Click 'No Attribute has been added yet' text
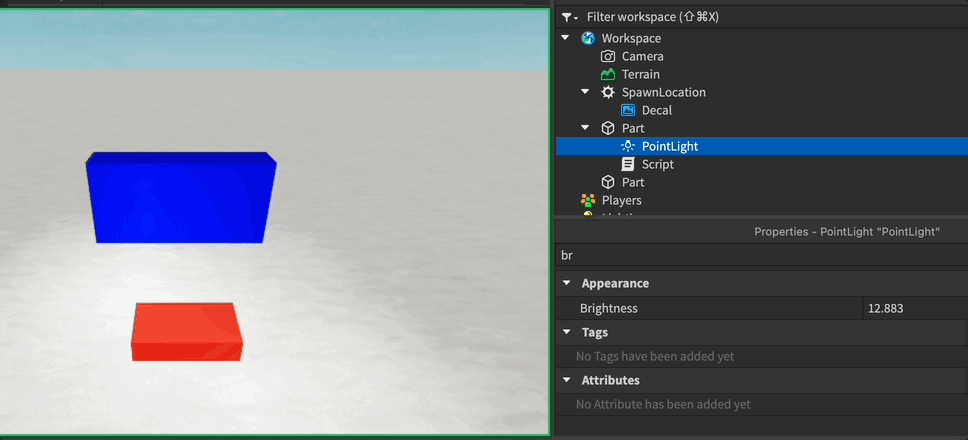The width and height of the screenshot is (968, 440). click(x=663, y=405)
